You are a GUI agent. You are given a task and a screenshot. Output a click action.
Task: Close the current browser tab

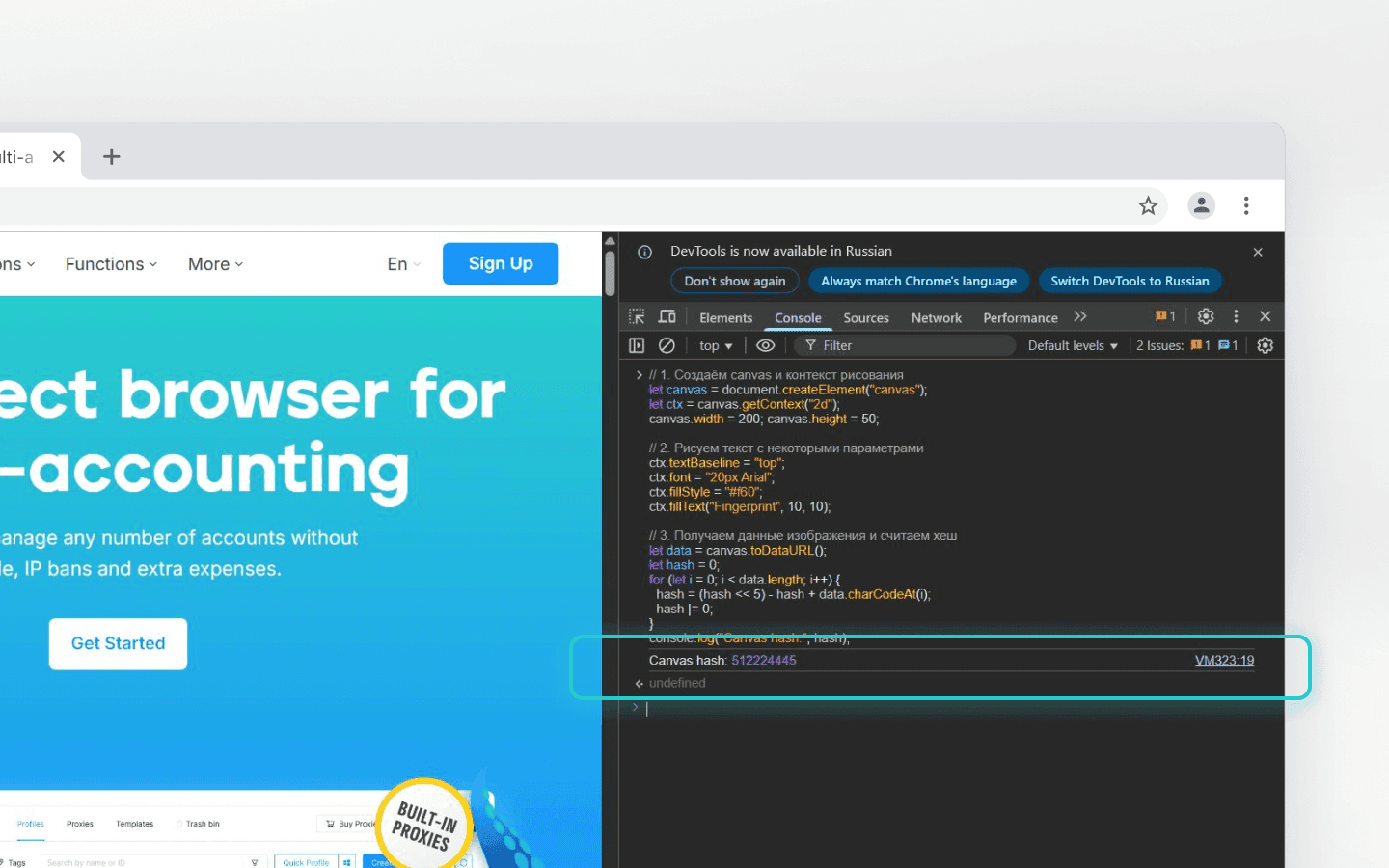pos(59,156)
